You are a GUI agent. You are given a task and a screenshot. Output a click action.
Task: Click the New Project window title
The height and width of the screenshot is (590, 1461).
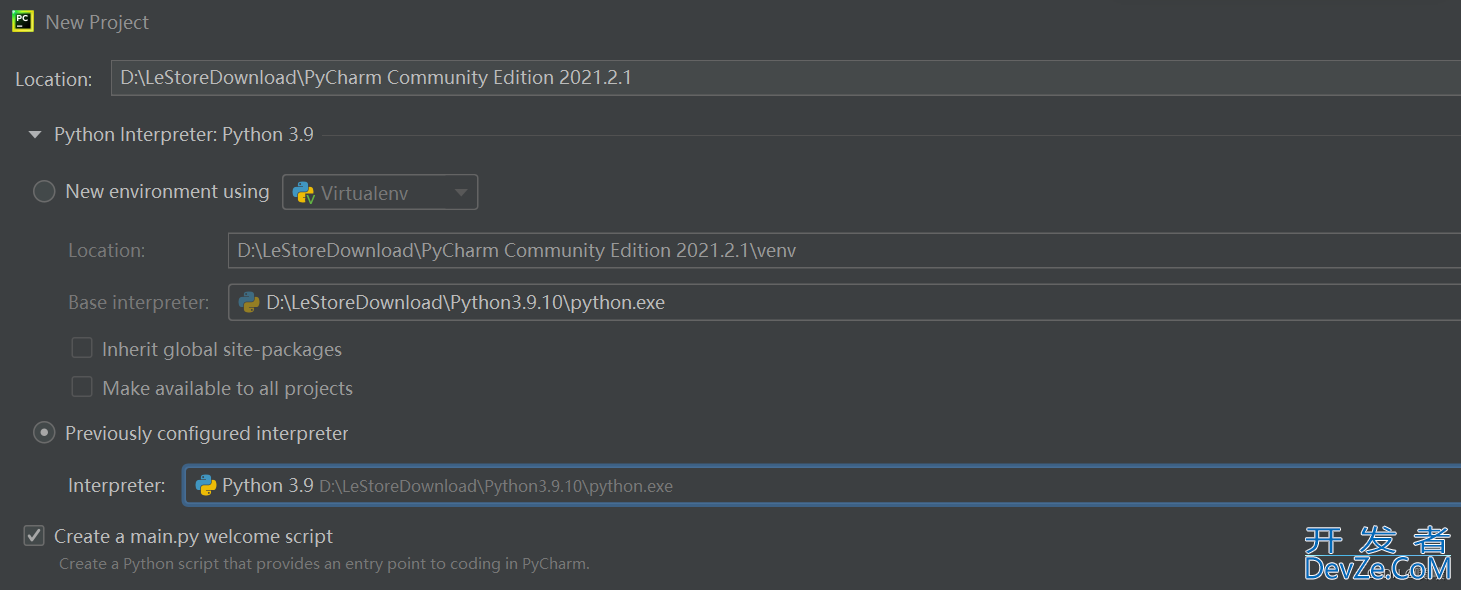(97, 22)
